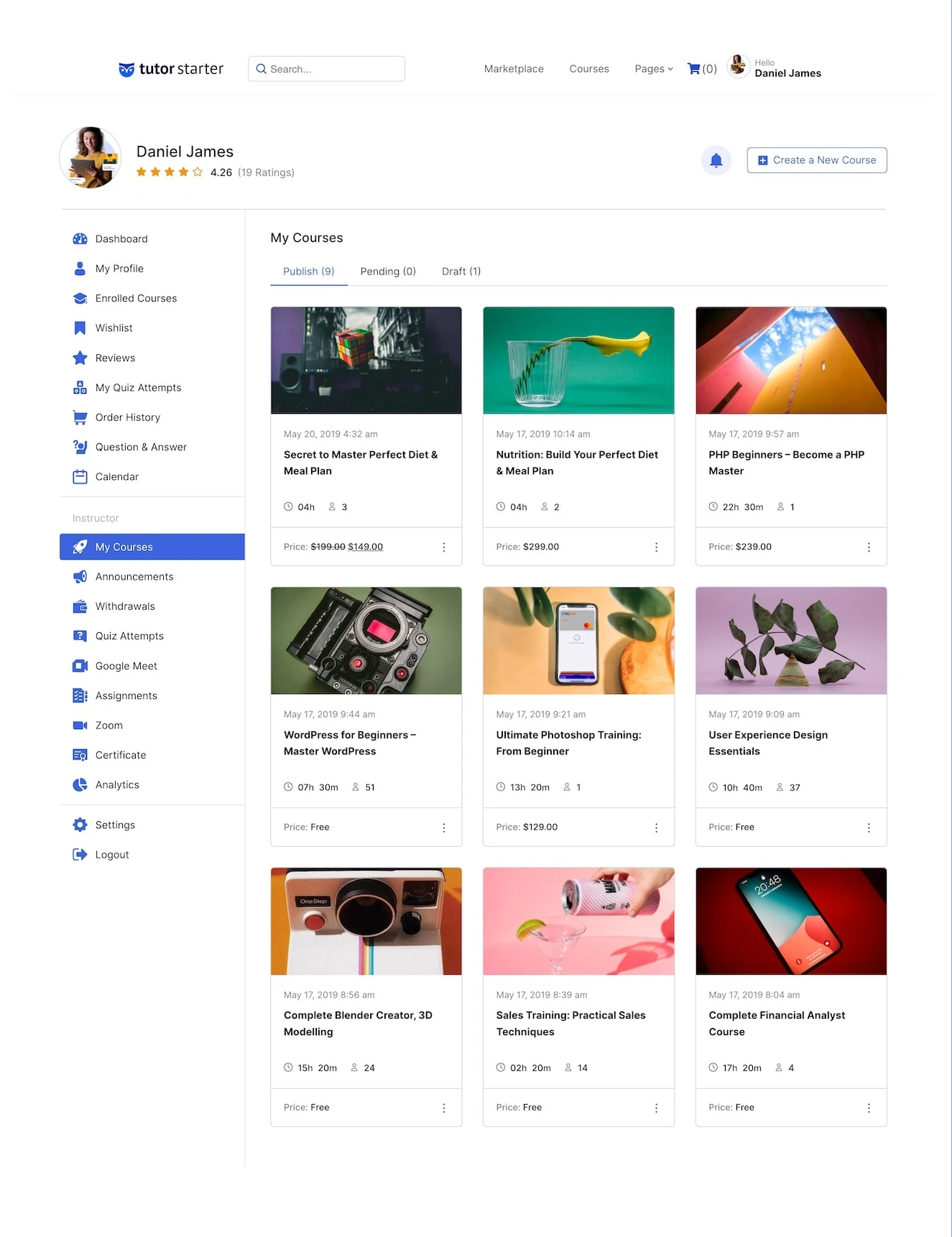The width and height of the screenshot is (952, 1237).
Task: Expand the Pages dropdown in header
Action: pyautogui.click(x=654, y=69)
